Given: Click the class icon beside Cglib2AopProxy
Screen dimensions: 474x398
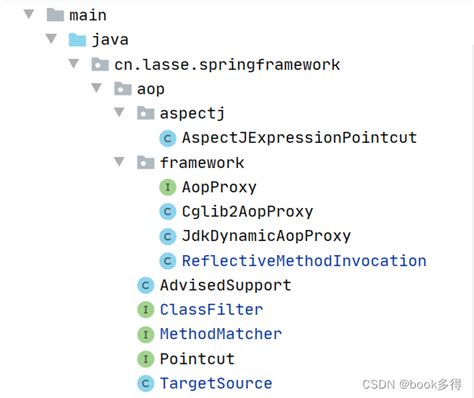Looking at the screenshot, I should (x=168, y=212).
